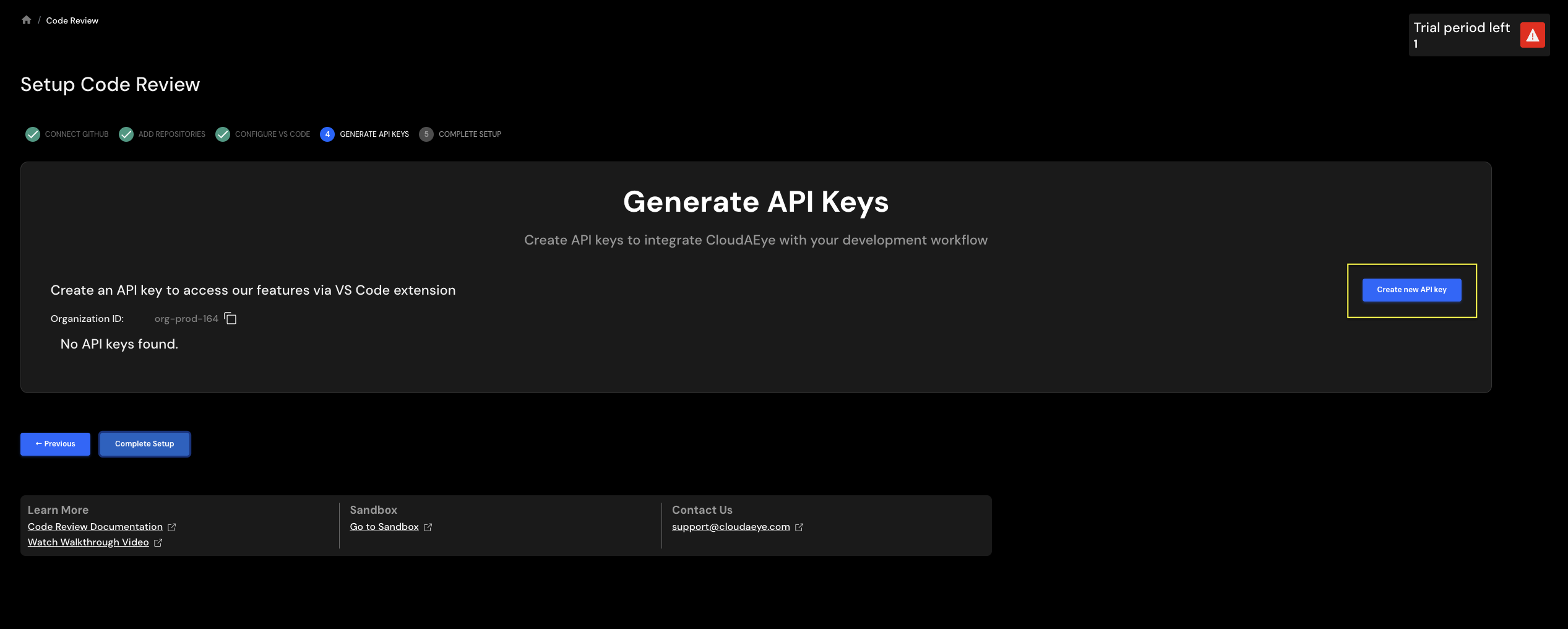This screenshot has height=629, width=1568.
Task: Open the Code Review Documentation link
Action: (95, 527)
